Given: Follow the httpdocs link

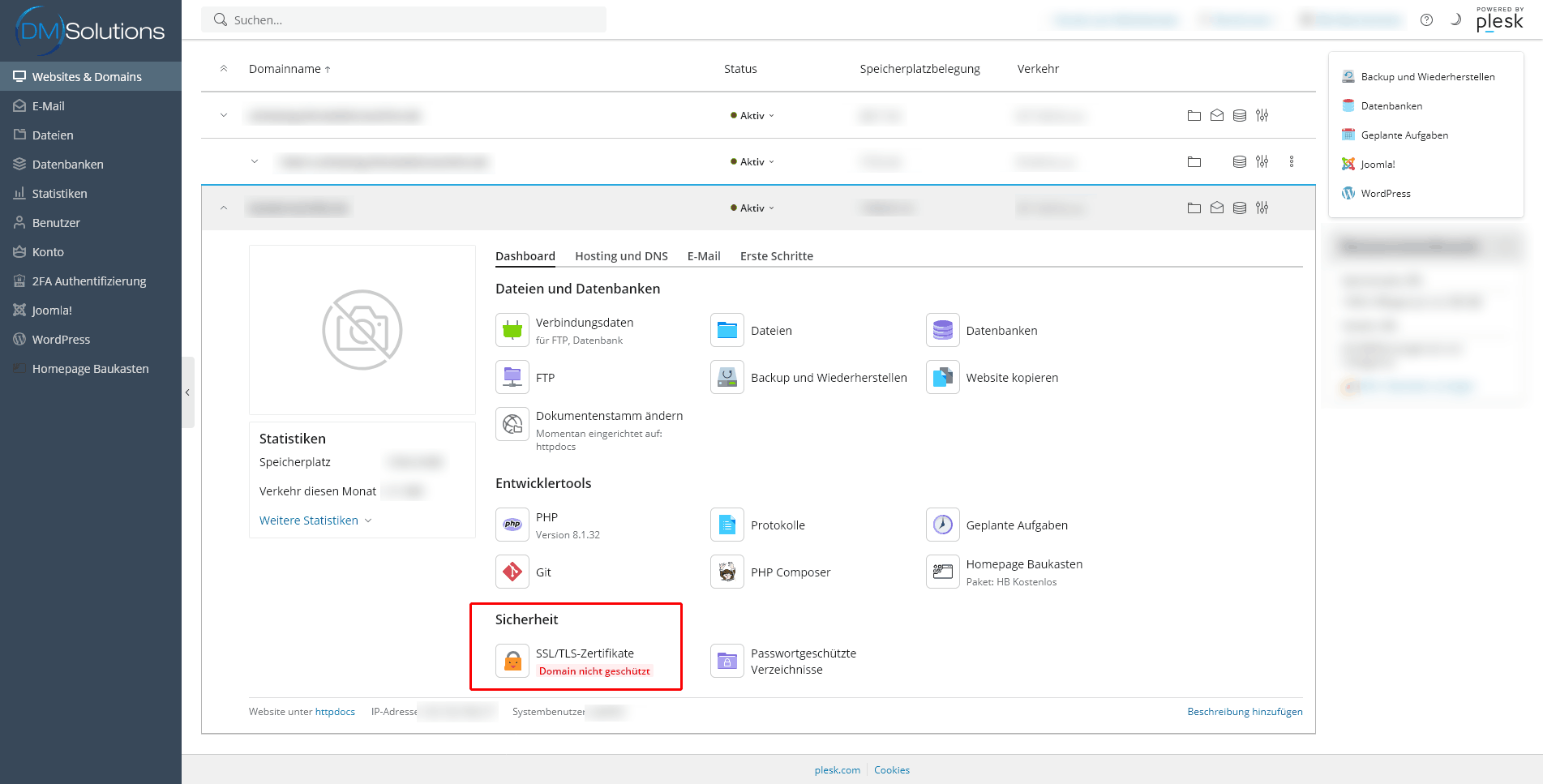Looking at the screenshot, I should click(335, 712).
